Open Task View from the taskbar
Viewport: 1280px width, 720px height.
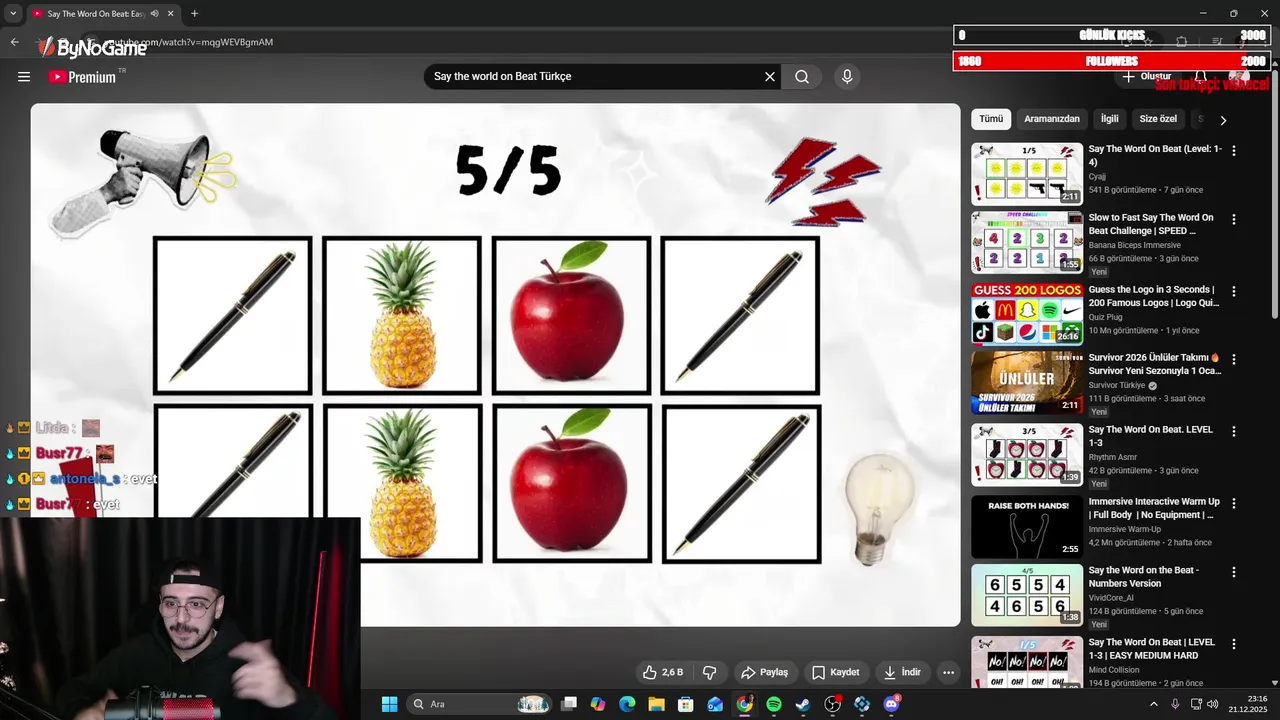pos(569,704)
